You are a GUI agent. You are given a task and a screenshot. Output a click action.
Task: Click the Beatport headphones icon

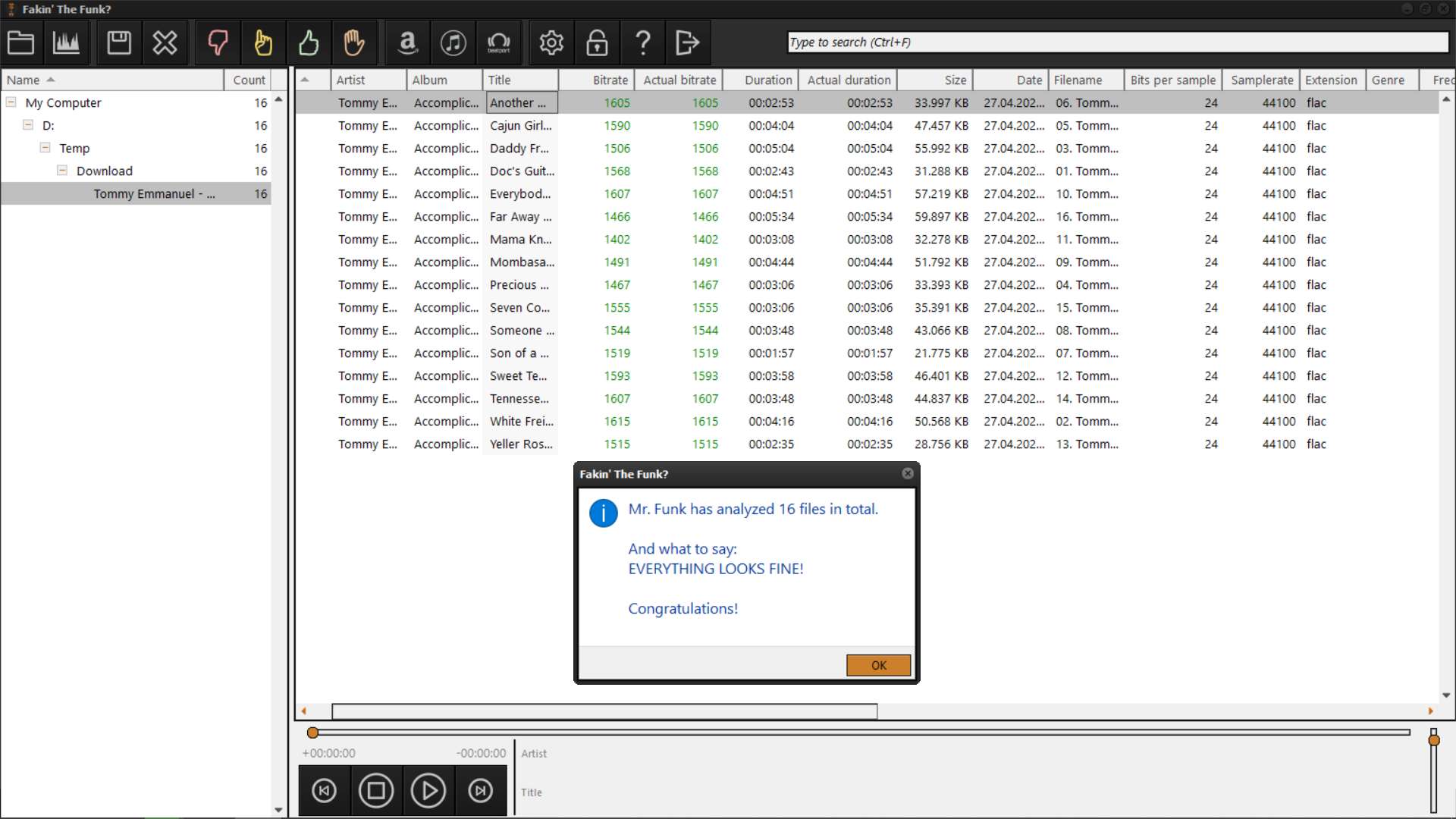pyautogui.click(x=498, y=42)
